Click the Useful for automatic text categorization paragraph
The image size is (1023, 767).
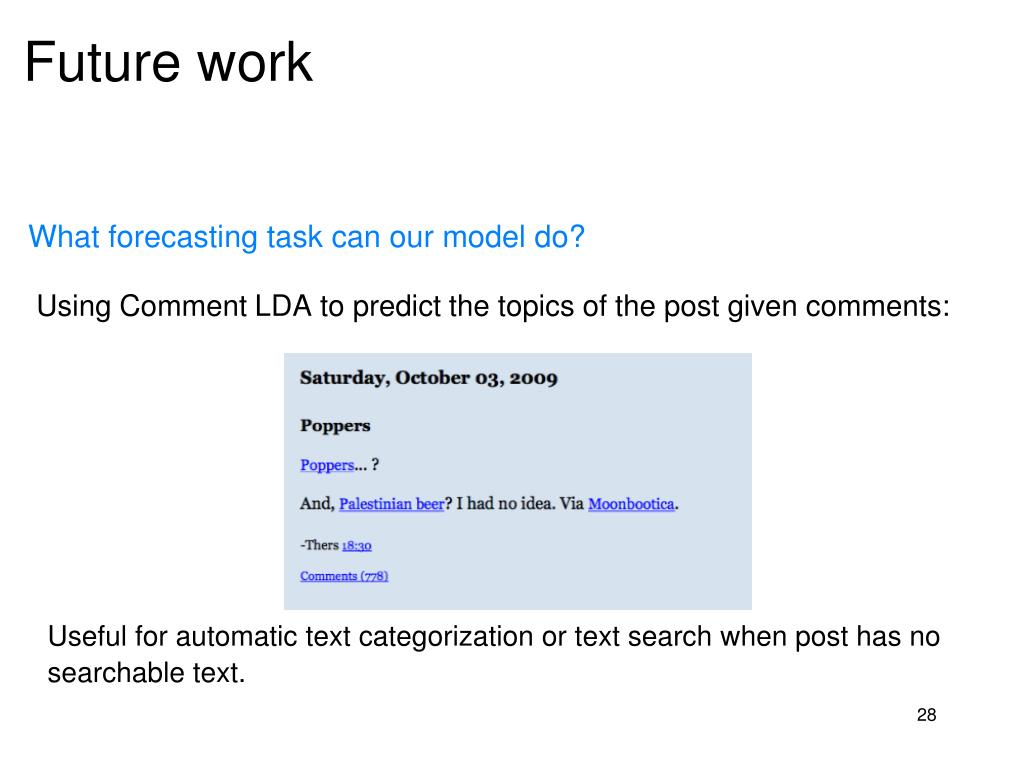click(x=493, y=654)
